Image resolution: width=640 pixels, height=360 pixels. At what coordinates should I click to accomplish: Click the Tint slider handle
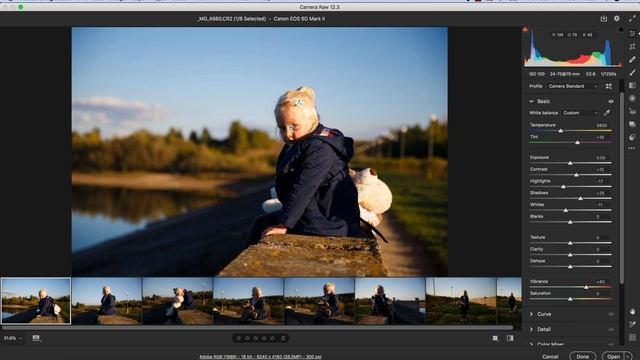click(x=577, y=142)
